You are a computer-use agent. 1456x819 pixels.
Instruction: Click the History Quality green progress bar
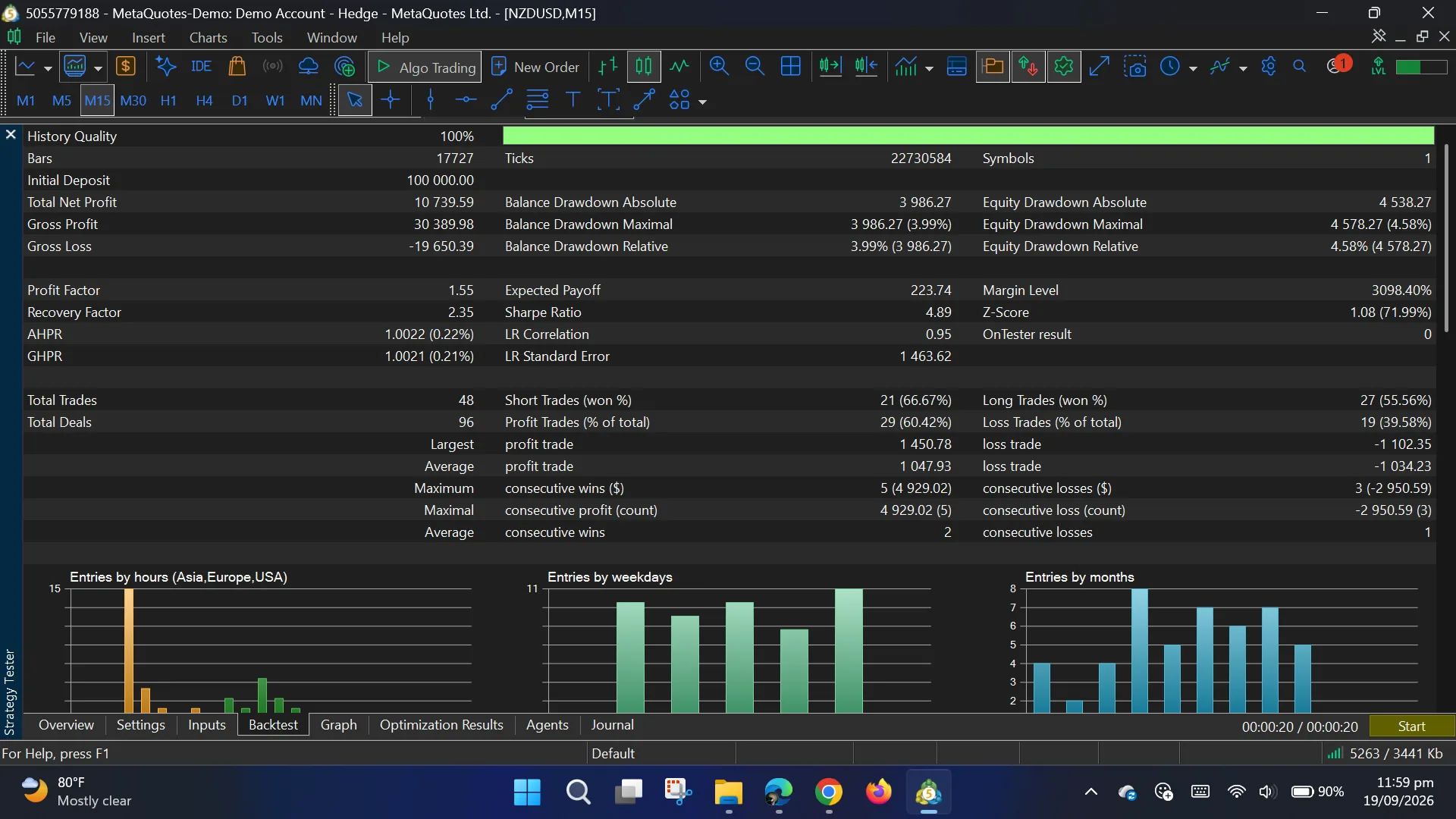(968, 136)
